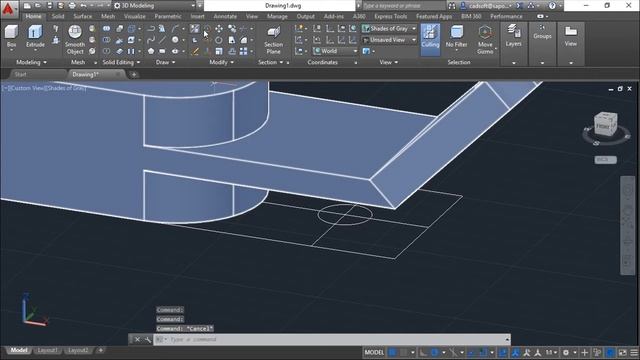Add a new layout with plus button

[x=100, y=350]
